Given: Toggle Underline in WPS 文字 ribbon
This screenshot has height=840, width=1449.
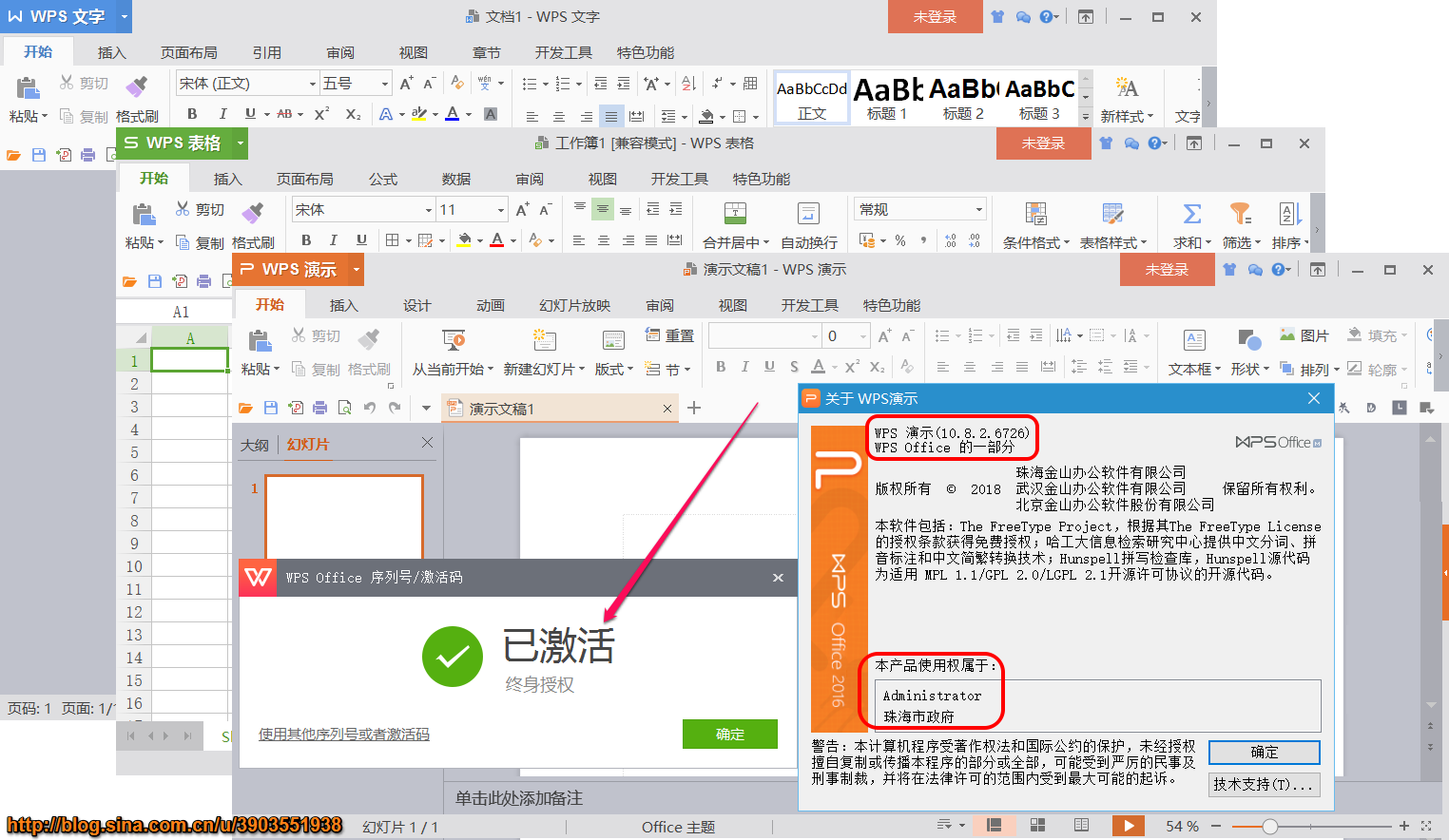Looking at the screenshot, I should pyautogui.click(x=250, y=113).
